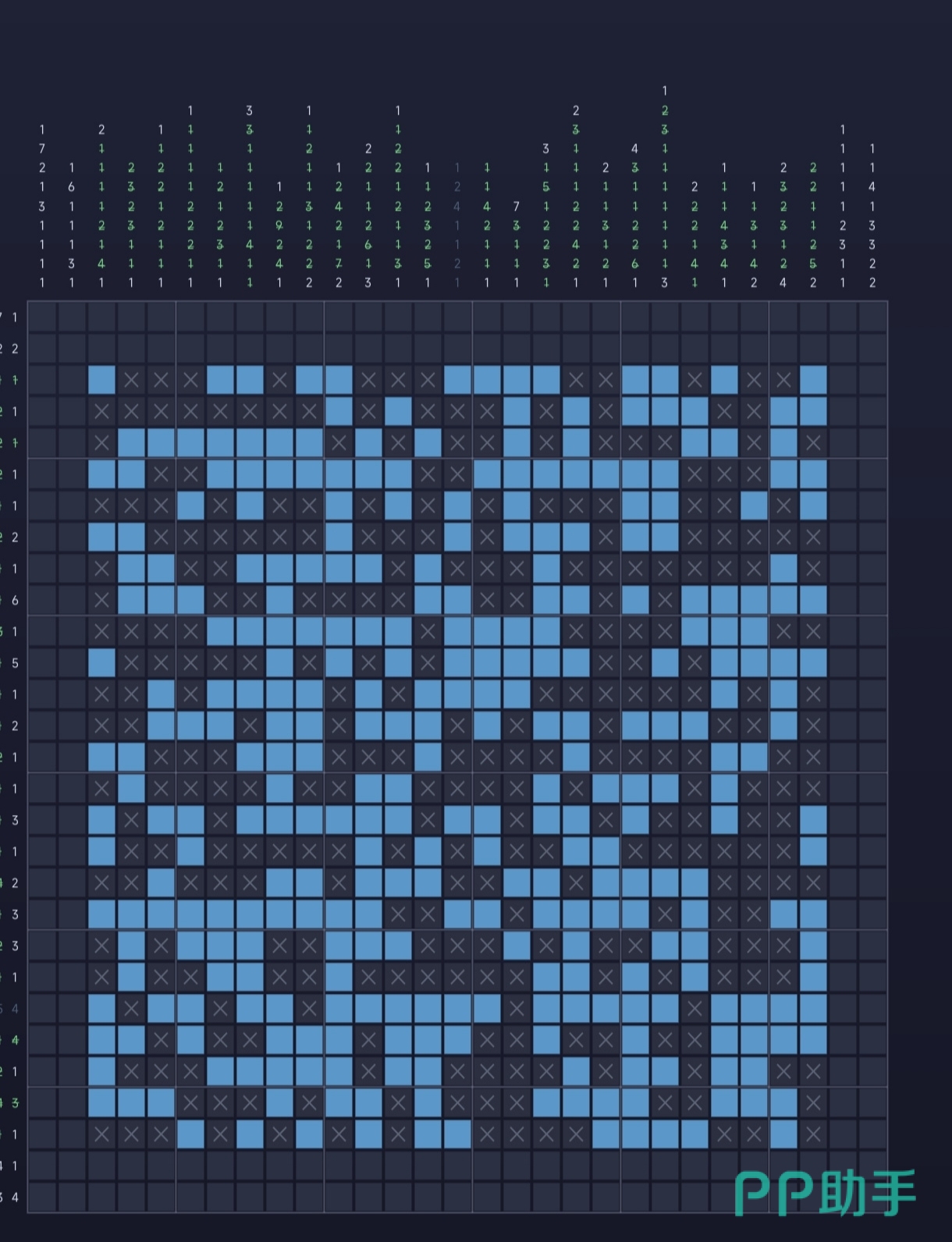This screenshot has width=952, height=1242.
Task: Click the green crossed-out "4 3" row clue
Action: coord(9,1103)
